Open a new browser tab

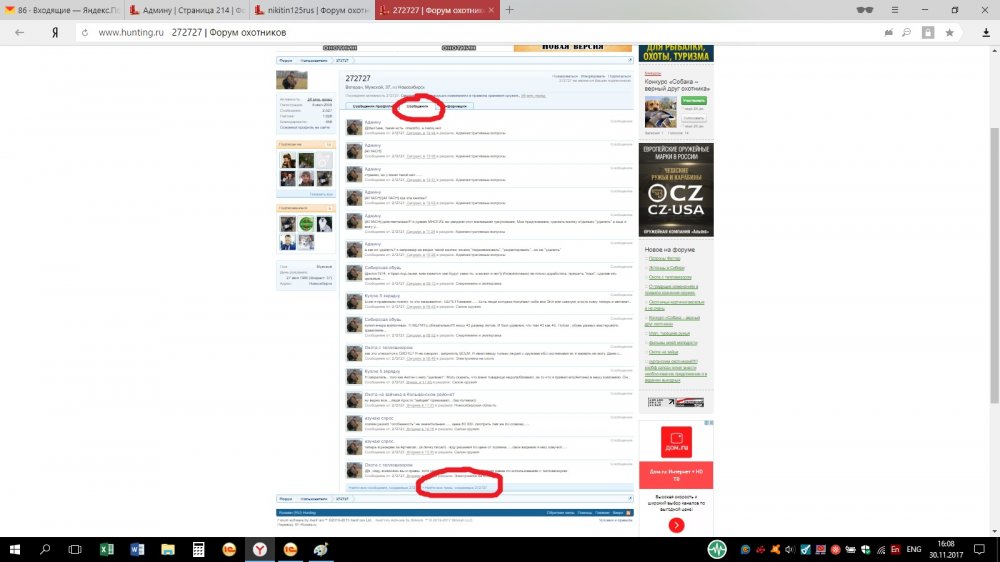[510, 9]
